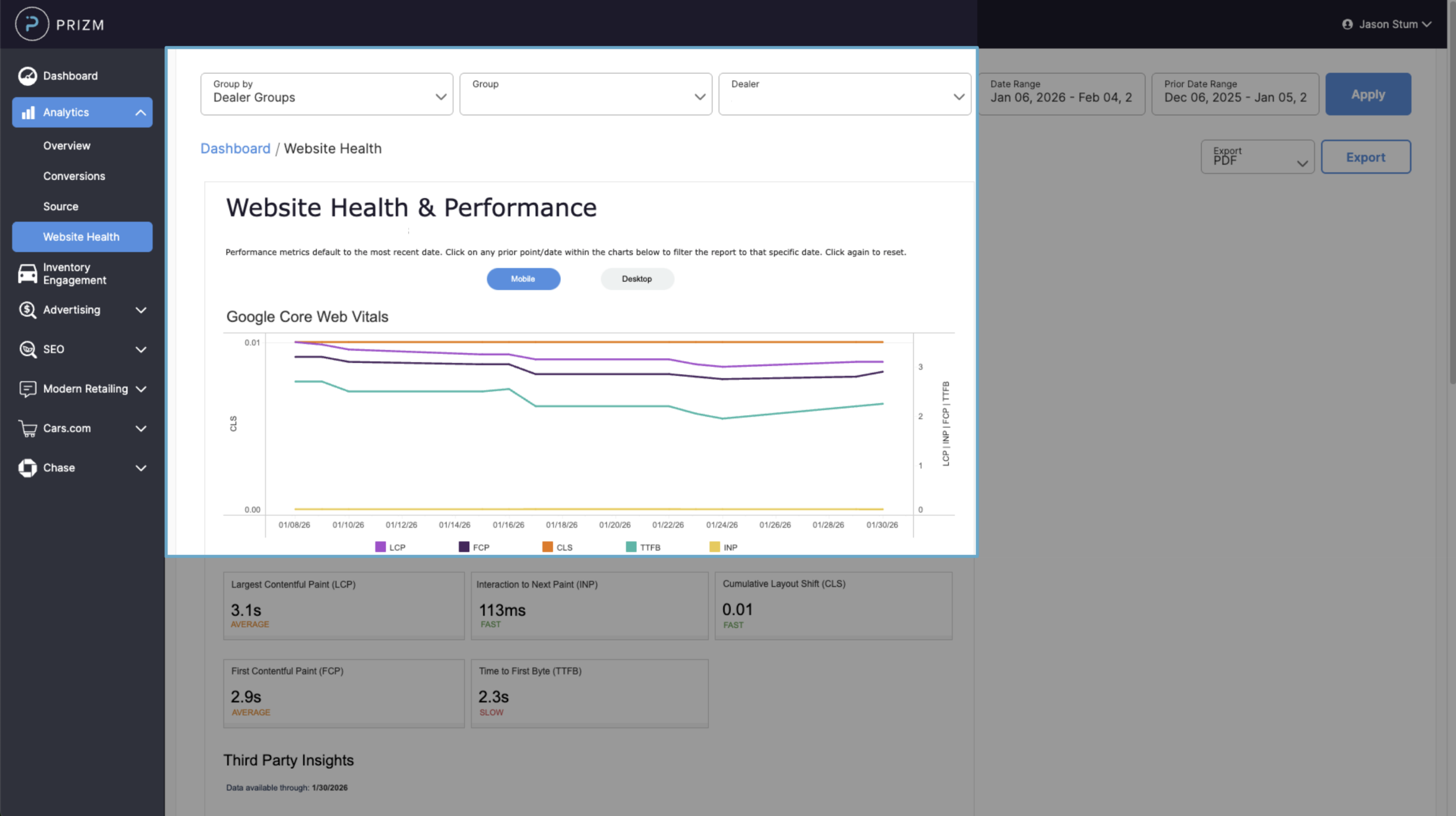Open Conversions in Analytics submenu
Viewport: 1456px width, 816px height.
tap(74, 176)
